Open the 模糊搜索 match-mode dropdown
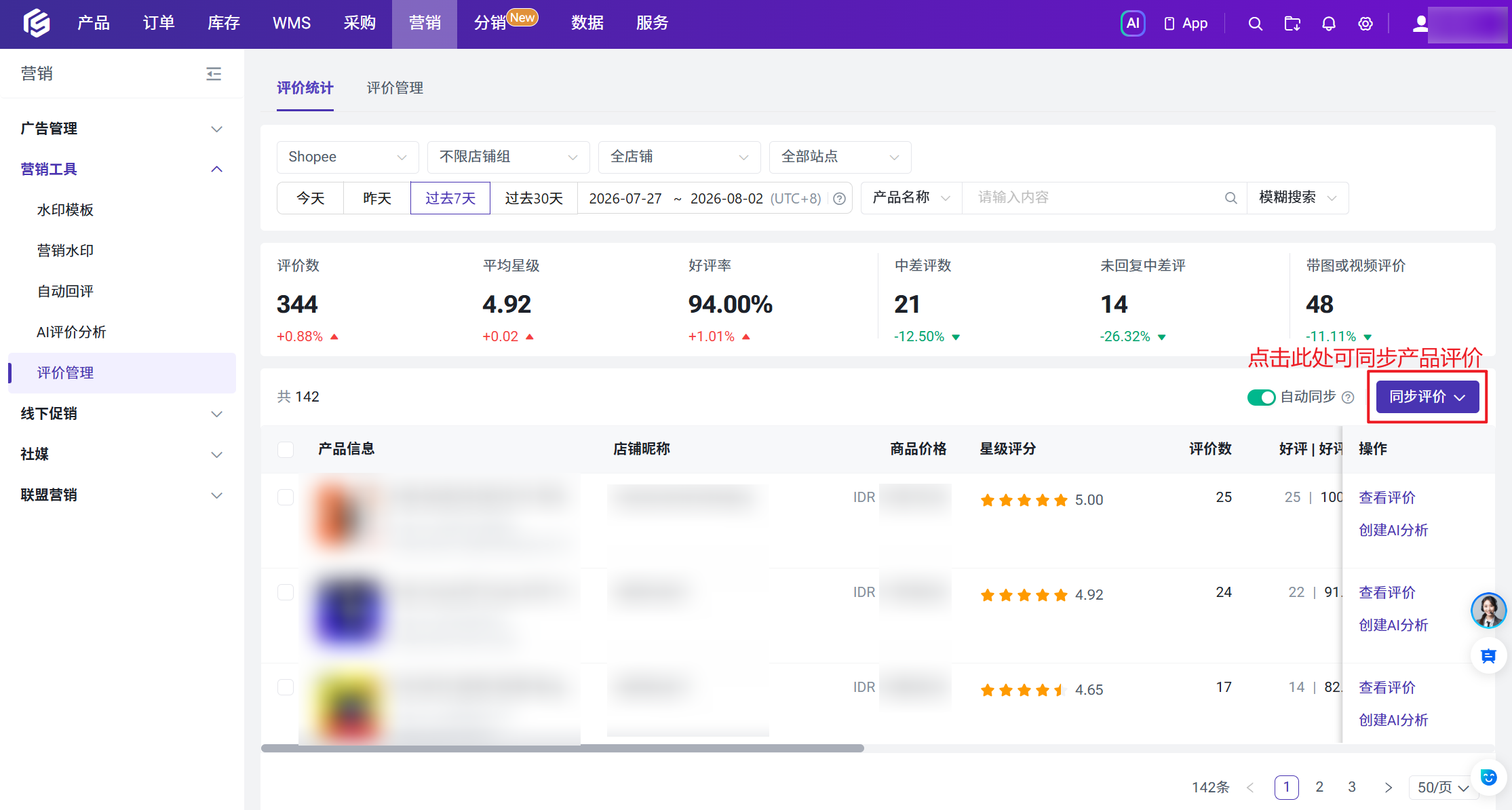The height and width of the screenshot is (810, 1512). [x=1298, y=198]
